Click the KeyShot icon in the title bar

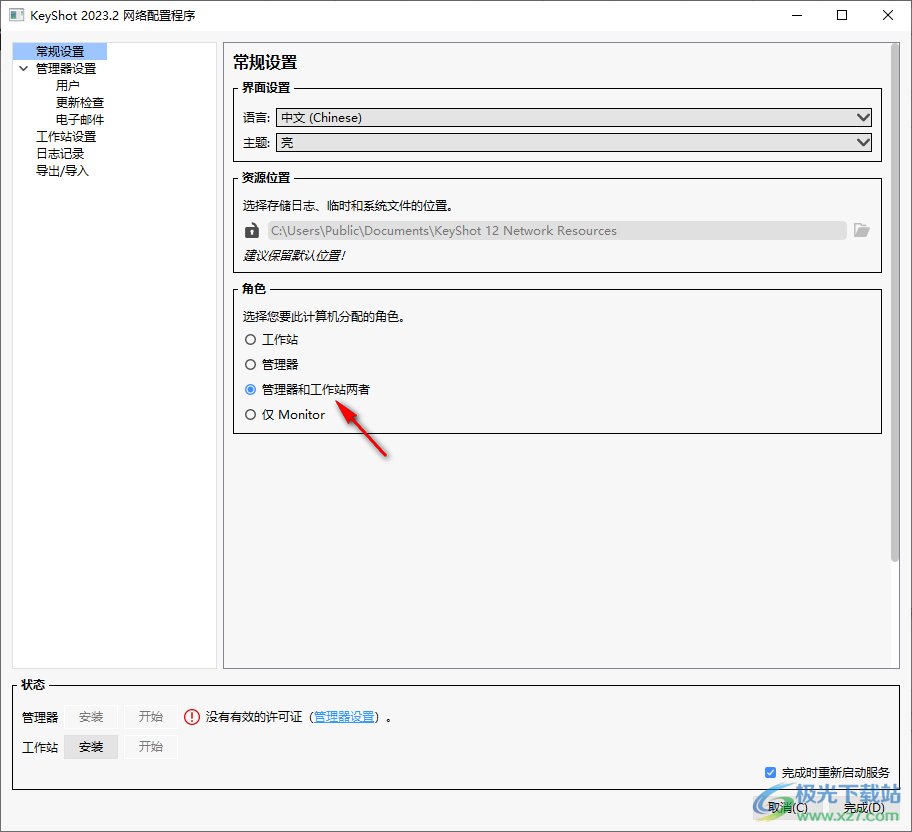pos(15,15)
